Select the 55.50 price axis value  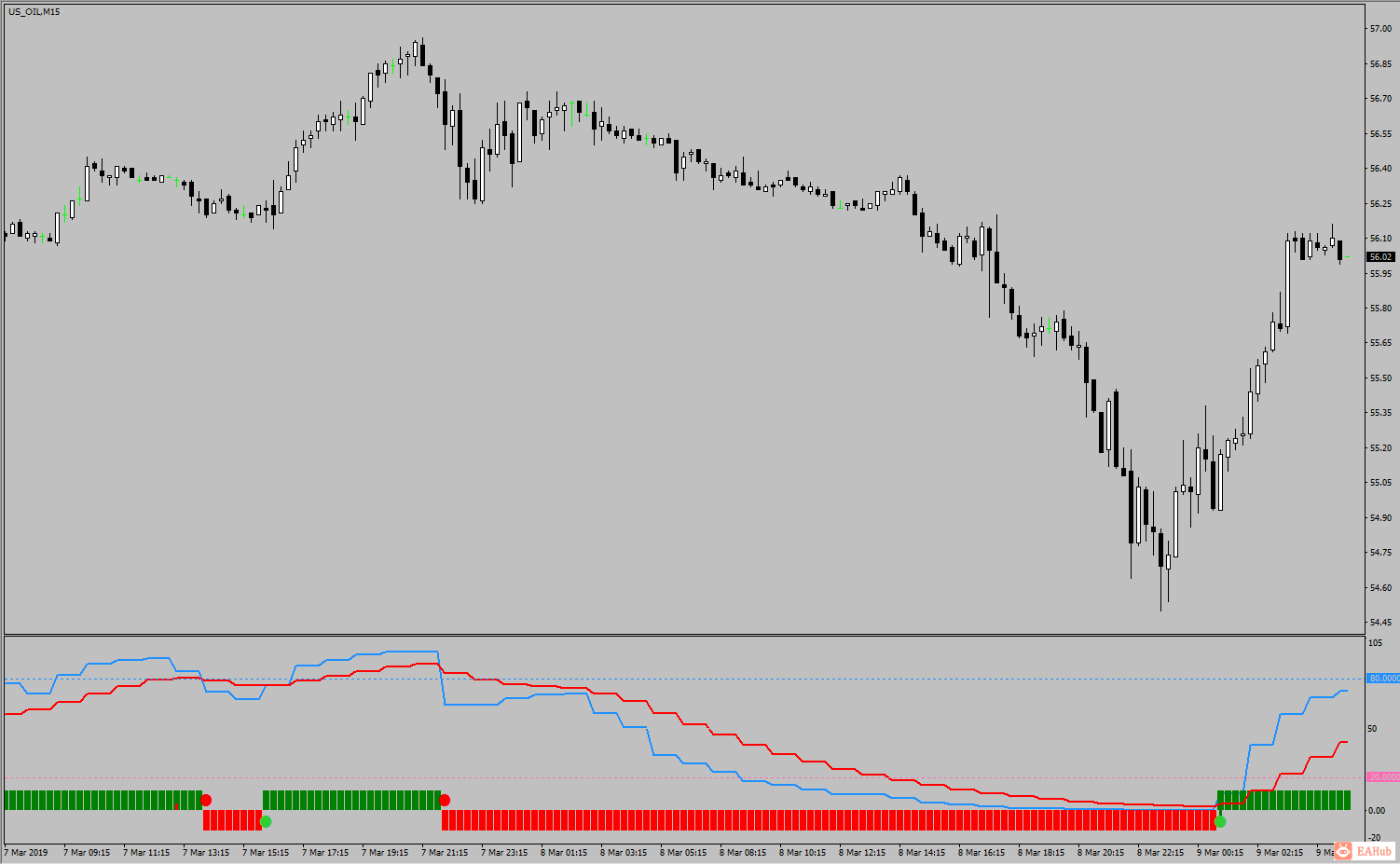pos(1380,378)
